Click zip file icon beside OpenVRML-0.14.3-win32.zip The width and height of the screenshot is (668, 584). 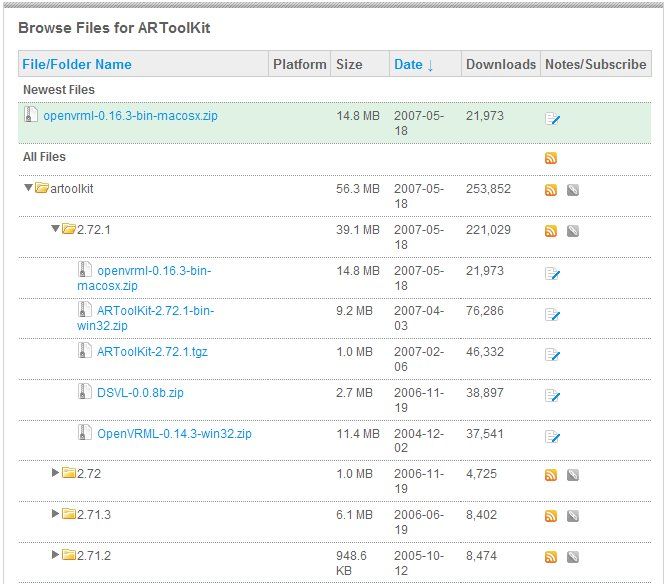85,432
